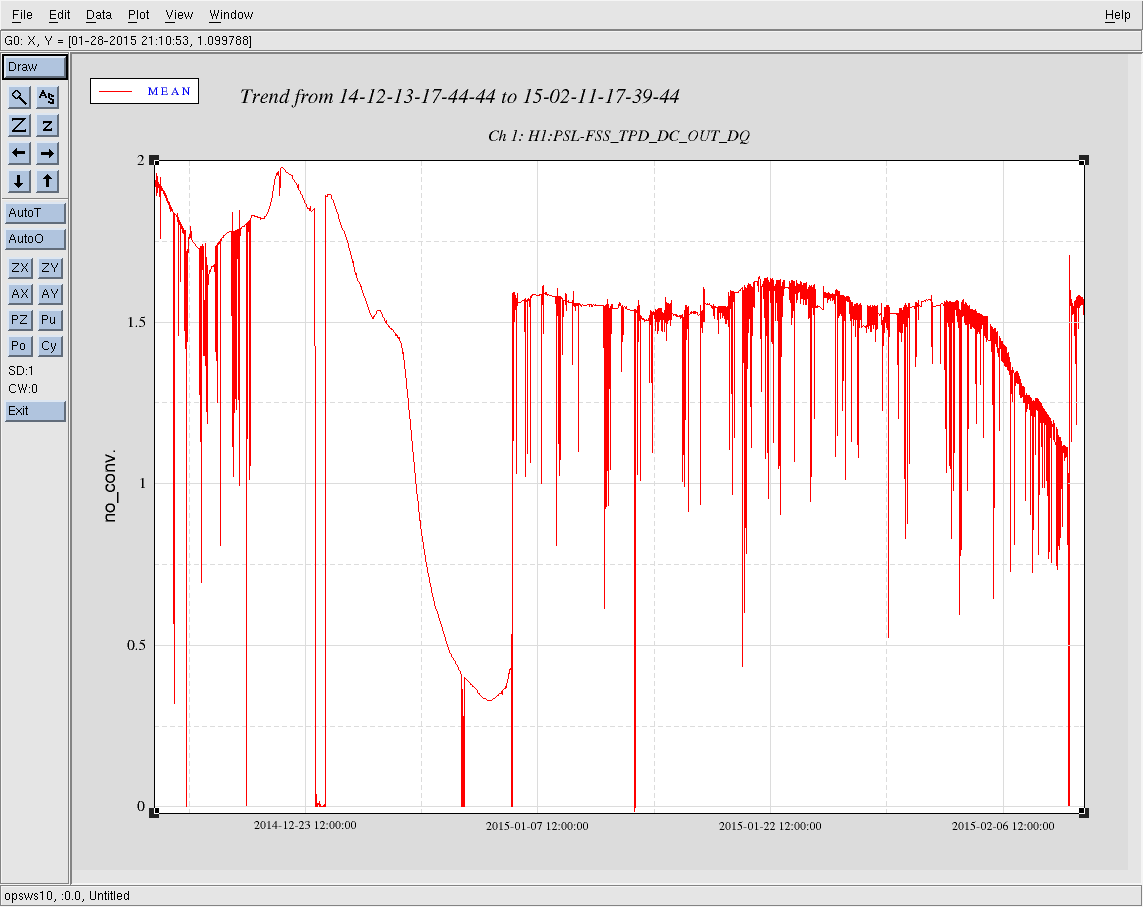The width and height of the screenshot is (1143, 907).
Task: Click the PZ button
Action: (20, 320)
